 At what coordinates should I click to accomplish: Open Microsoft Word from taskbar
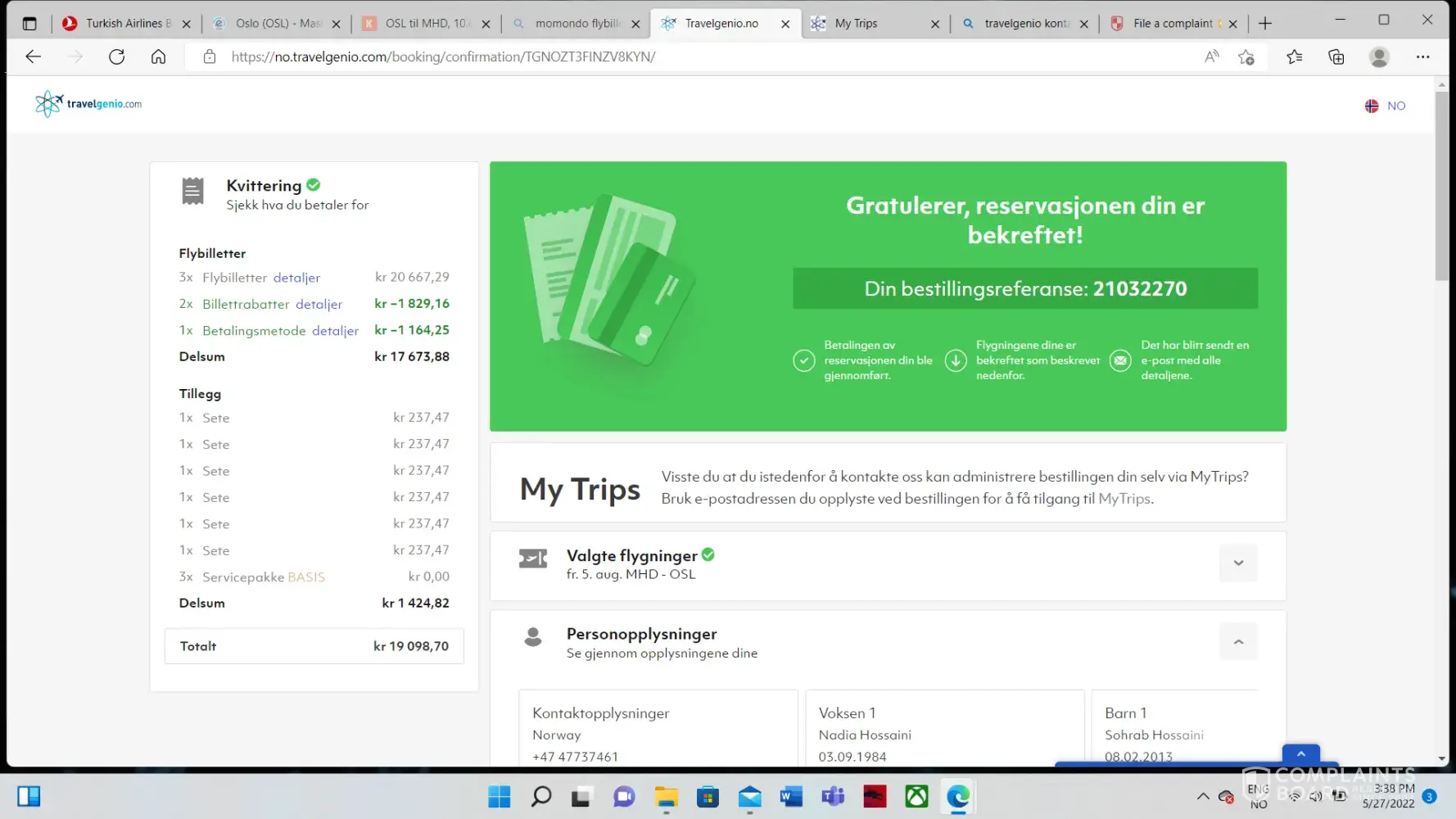791,796
